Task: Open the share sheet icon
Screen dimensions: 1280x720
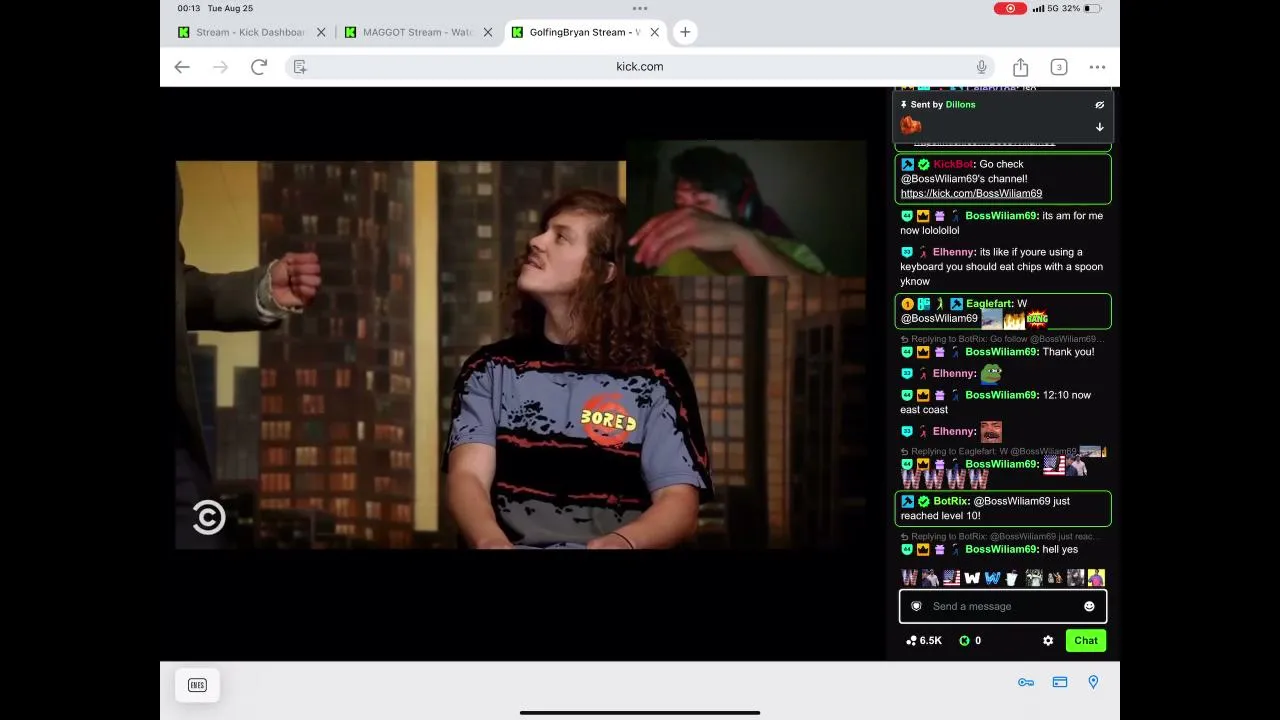Action: coord(1020,67)
